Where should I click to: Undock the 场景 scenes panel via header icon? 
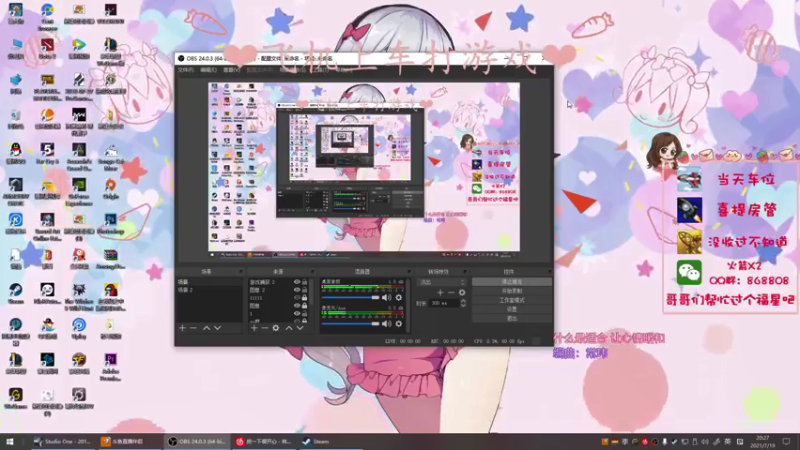241,271
